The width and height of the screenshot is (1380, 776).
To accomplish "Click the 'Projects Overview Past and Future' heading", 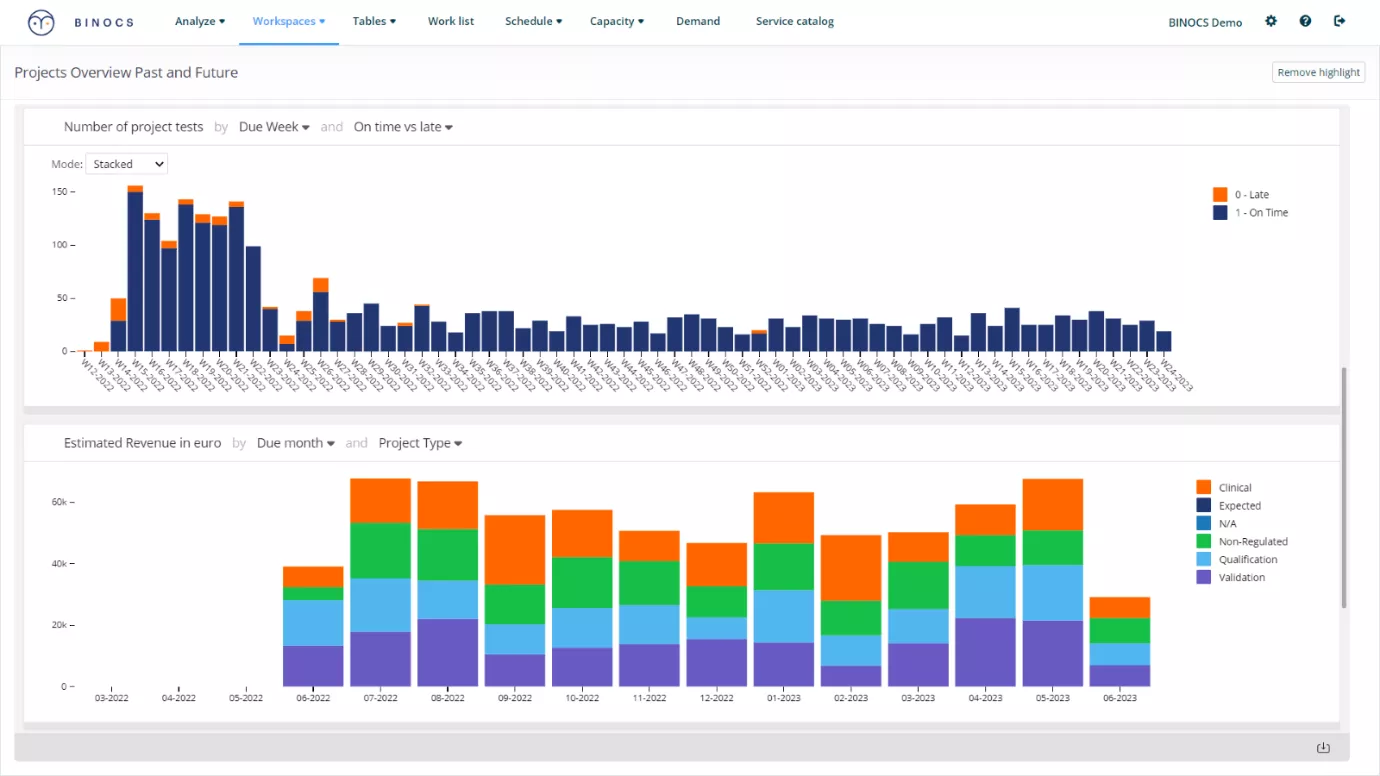I will click(126, 72).
